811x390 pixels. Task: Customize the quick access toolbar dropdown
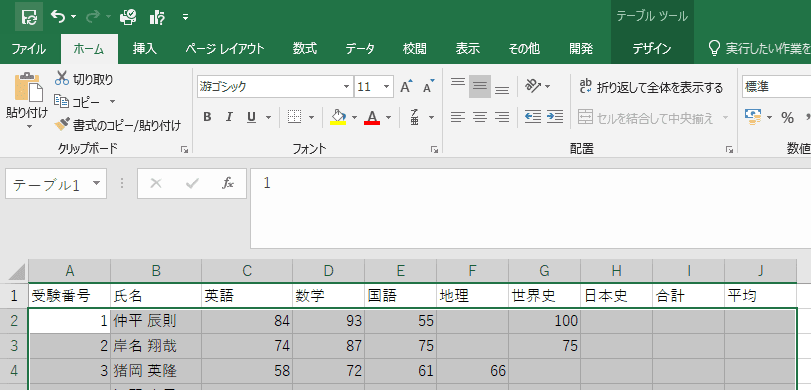(x=186, y=18)
